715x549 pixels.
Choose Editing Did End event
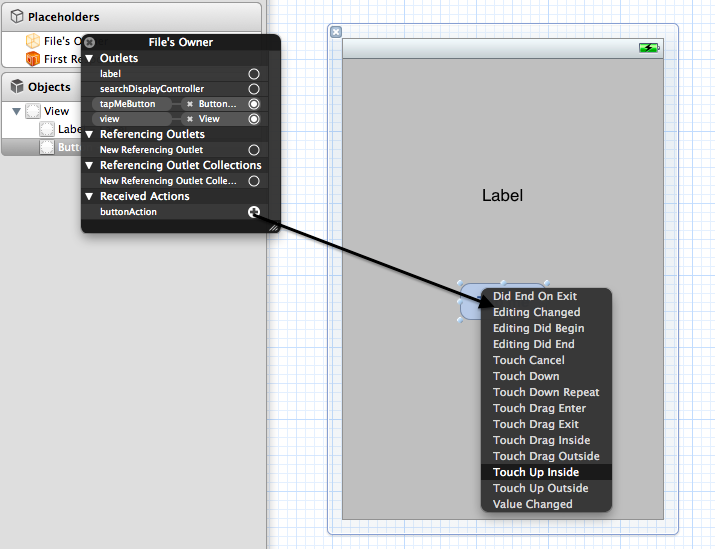coord(546,344)
